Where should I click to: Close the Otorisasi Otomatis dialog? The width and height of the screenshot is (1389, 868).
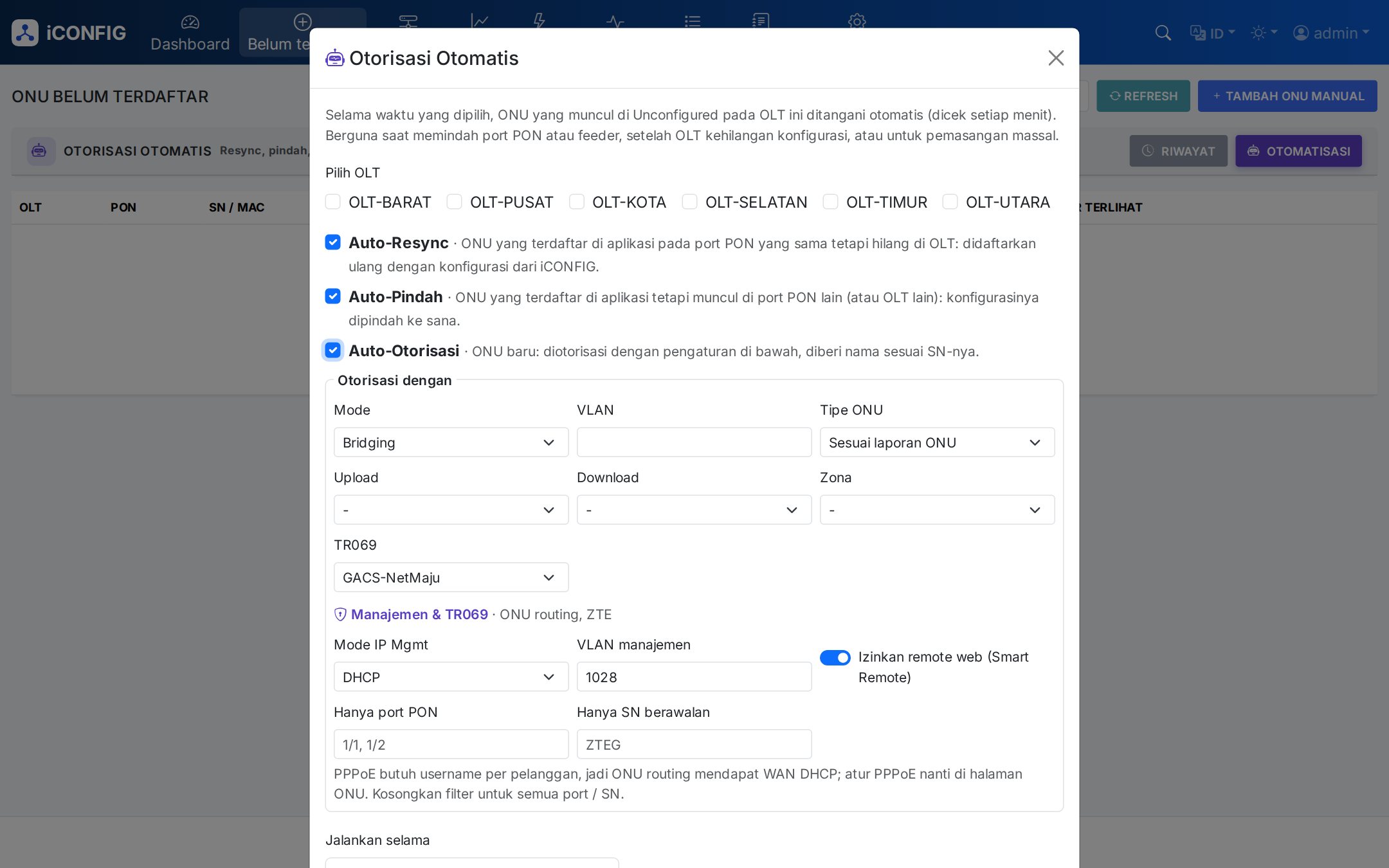tap(1056, 58)
